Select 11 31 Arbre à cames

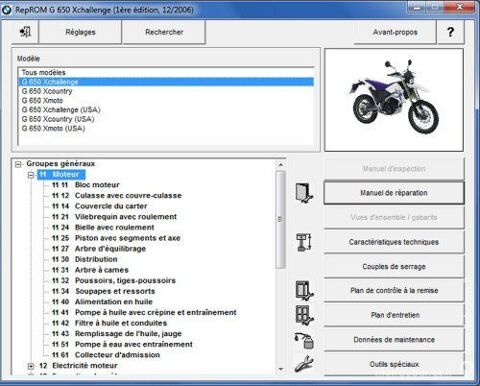(90, 270)
